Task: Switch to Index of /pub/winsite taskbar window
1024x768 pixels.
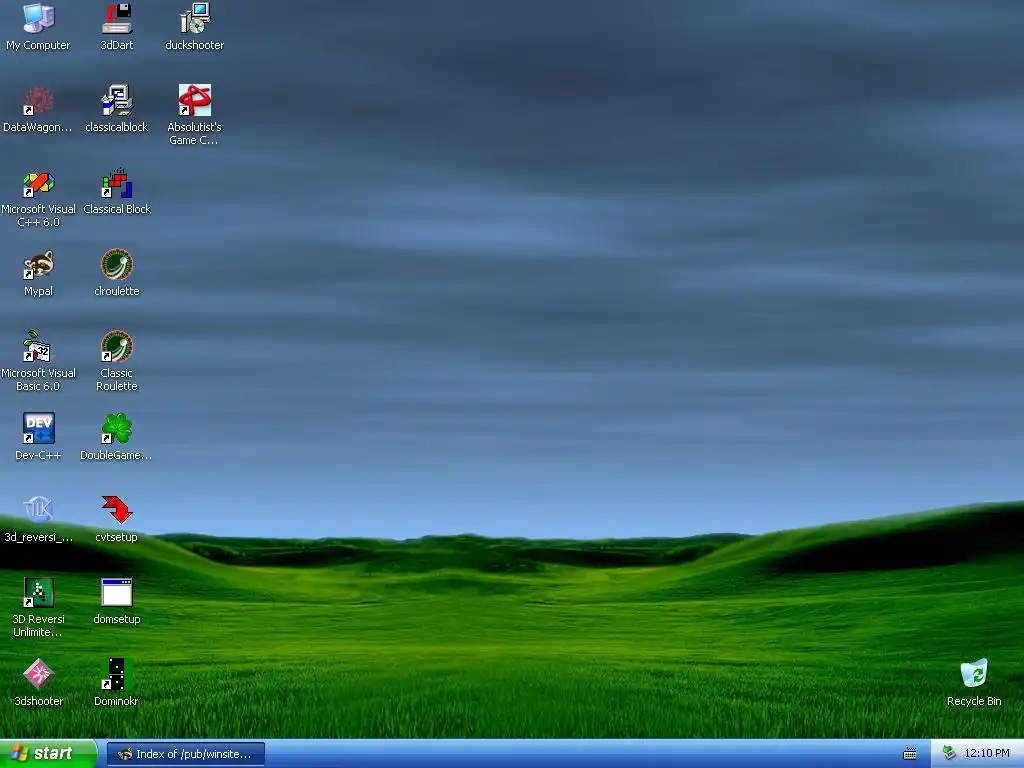Action: (x=185, y=754)
